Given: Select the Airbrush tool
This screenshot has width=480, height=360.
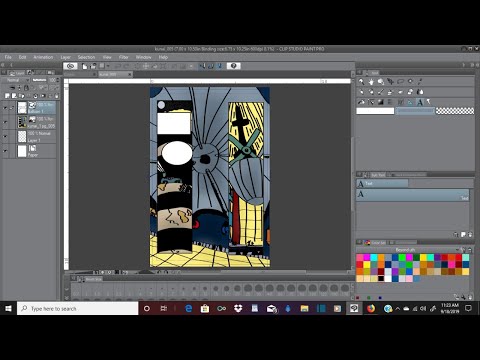Looking at the screenshot, I should 390,92.
